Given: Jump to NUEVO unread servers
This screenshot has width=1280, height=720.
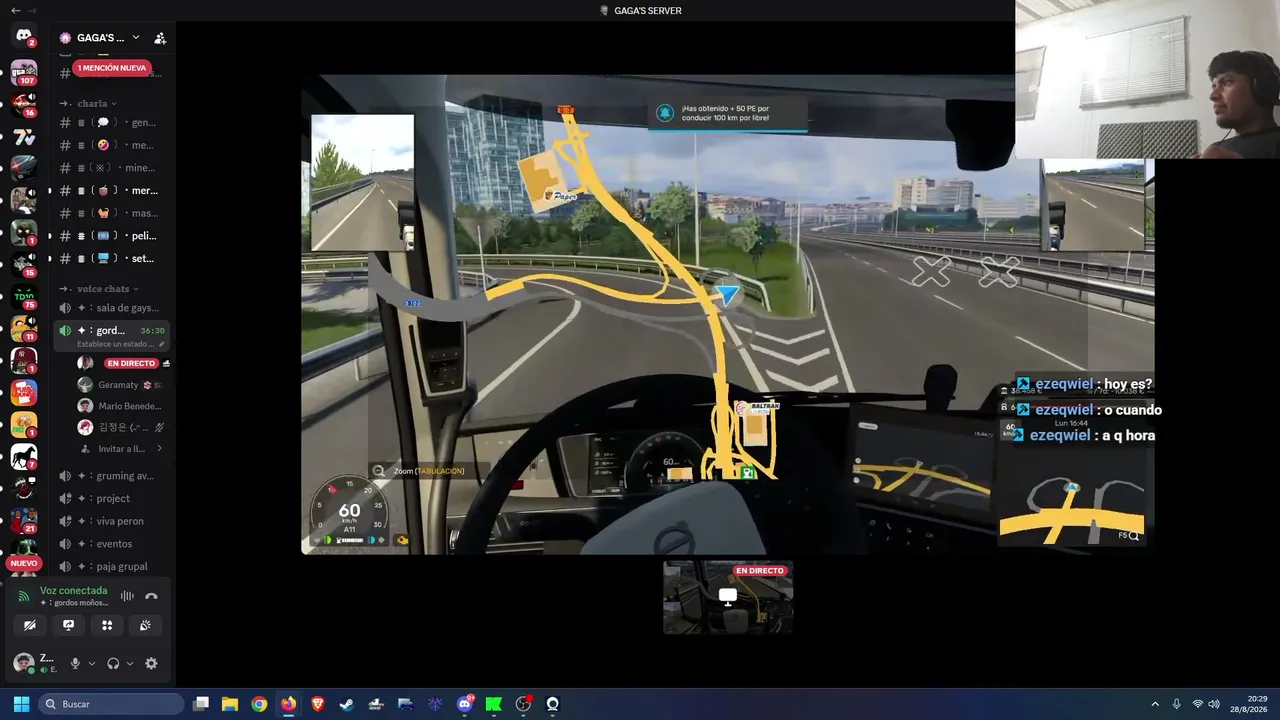Looking at the screenshot, I should click(x=23, y=563).
